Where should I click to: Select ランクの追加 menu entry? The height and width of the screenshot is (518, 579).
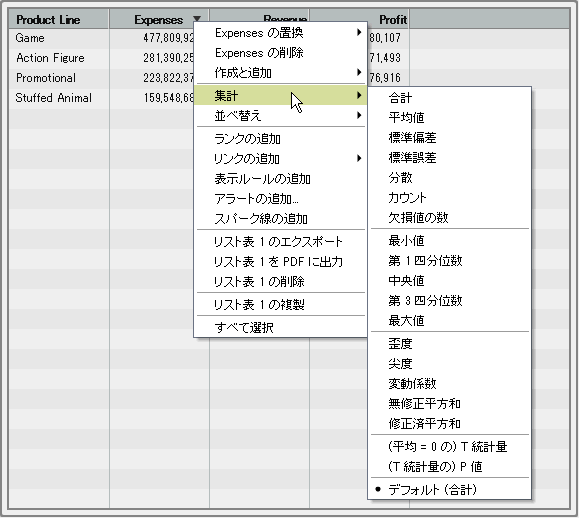(x=280, y=138)
